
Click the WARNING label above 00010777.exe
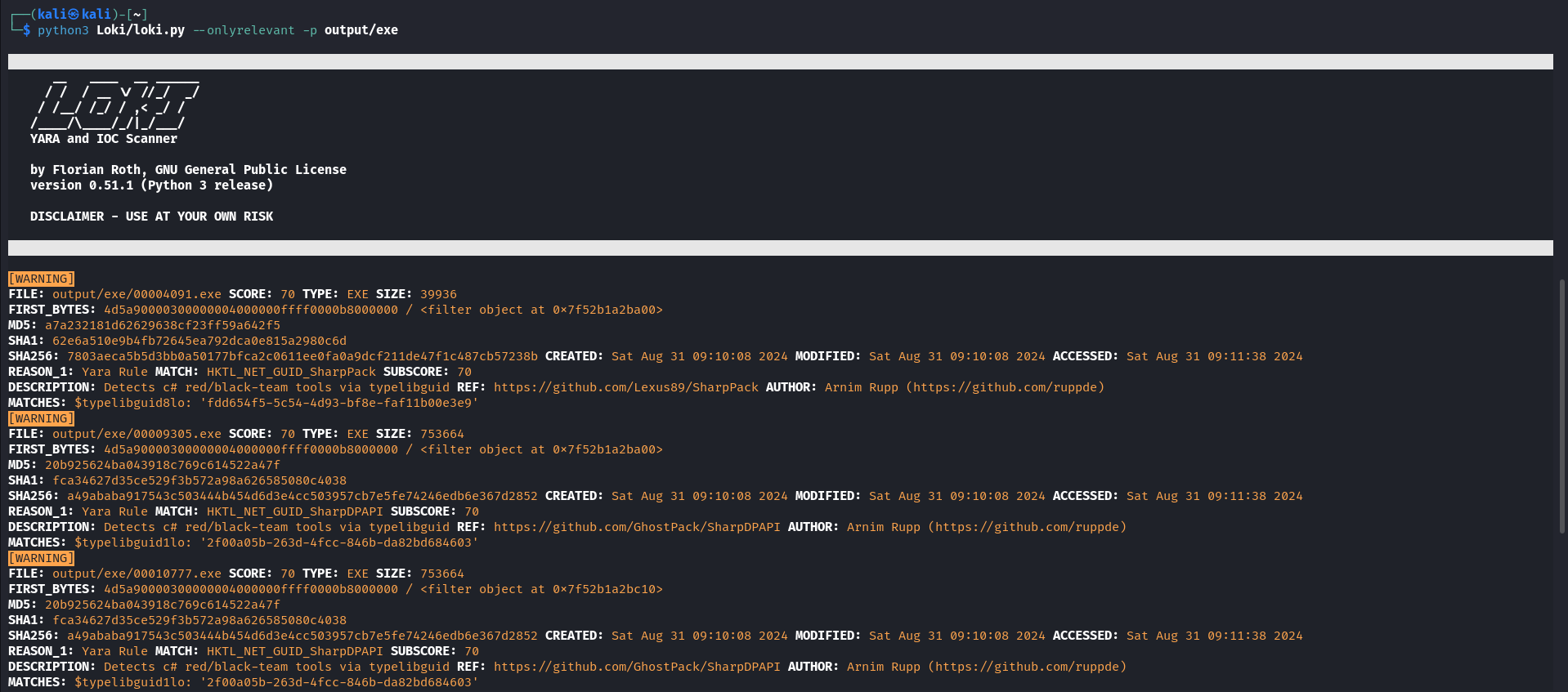(x=42, y=558)
